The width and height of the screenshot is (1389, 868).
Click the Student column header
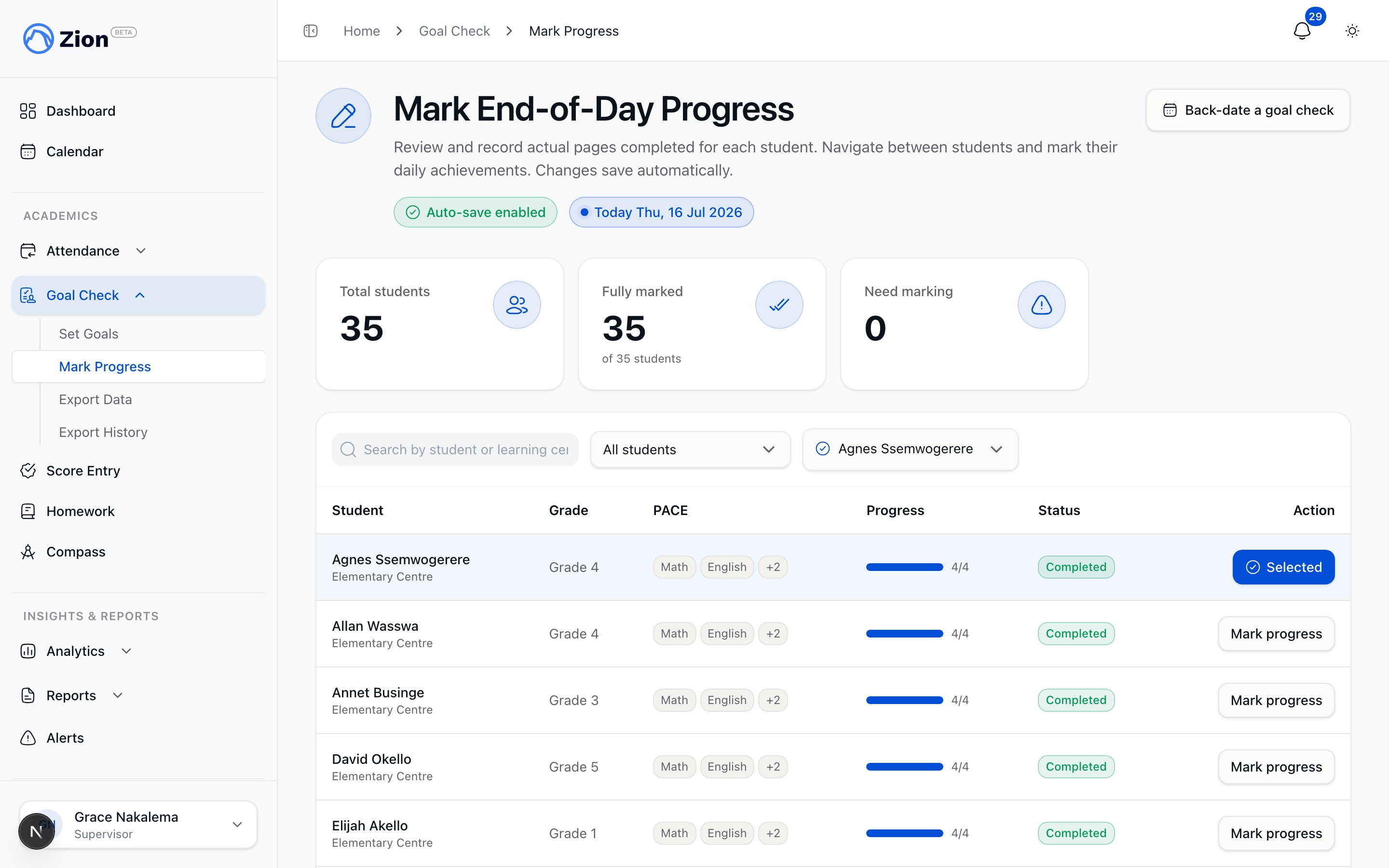click(357, 510)
